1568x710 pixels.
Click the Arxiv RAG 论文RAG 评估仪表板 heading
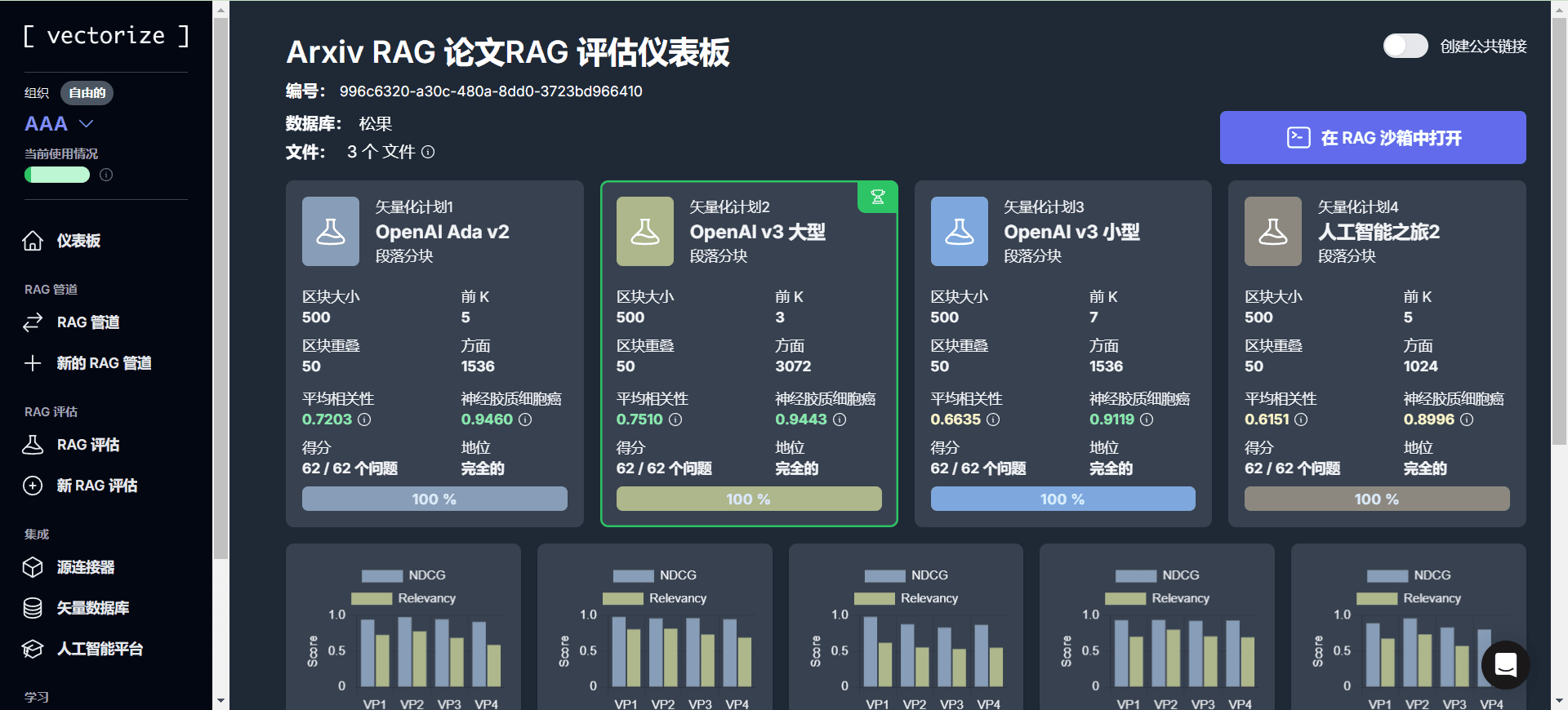pyautogui.click(x=508, y=52)
